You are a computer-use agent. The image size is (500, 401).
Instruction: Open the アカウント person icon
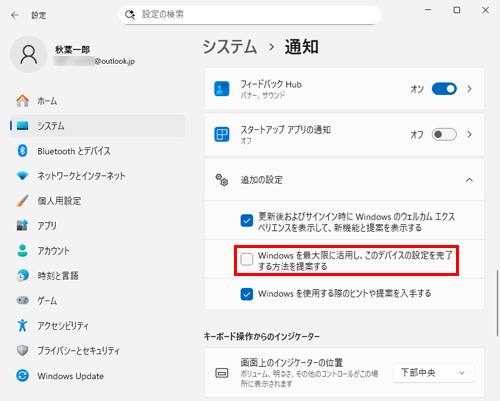pos(22,251)
